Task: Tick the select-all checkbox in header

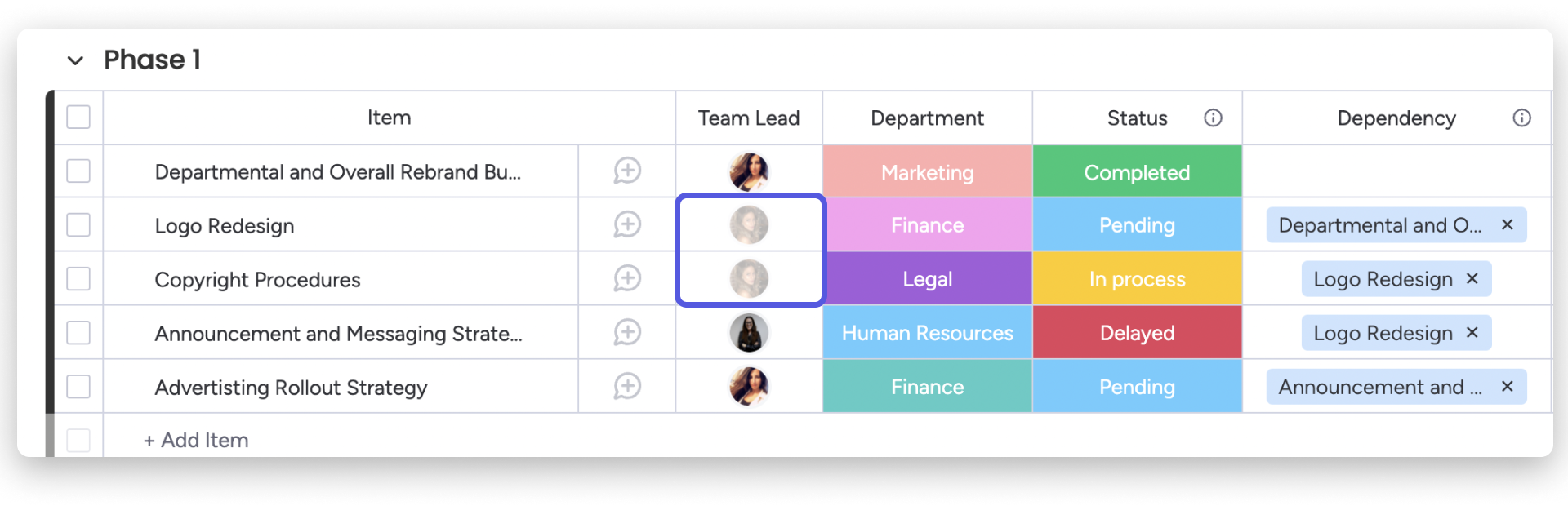Action: click(78, 117)
